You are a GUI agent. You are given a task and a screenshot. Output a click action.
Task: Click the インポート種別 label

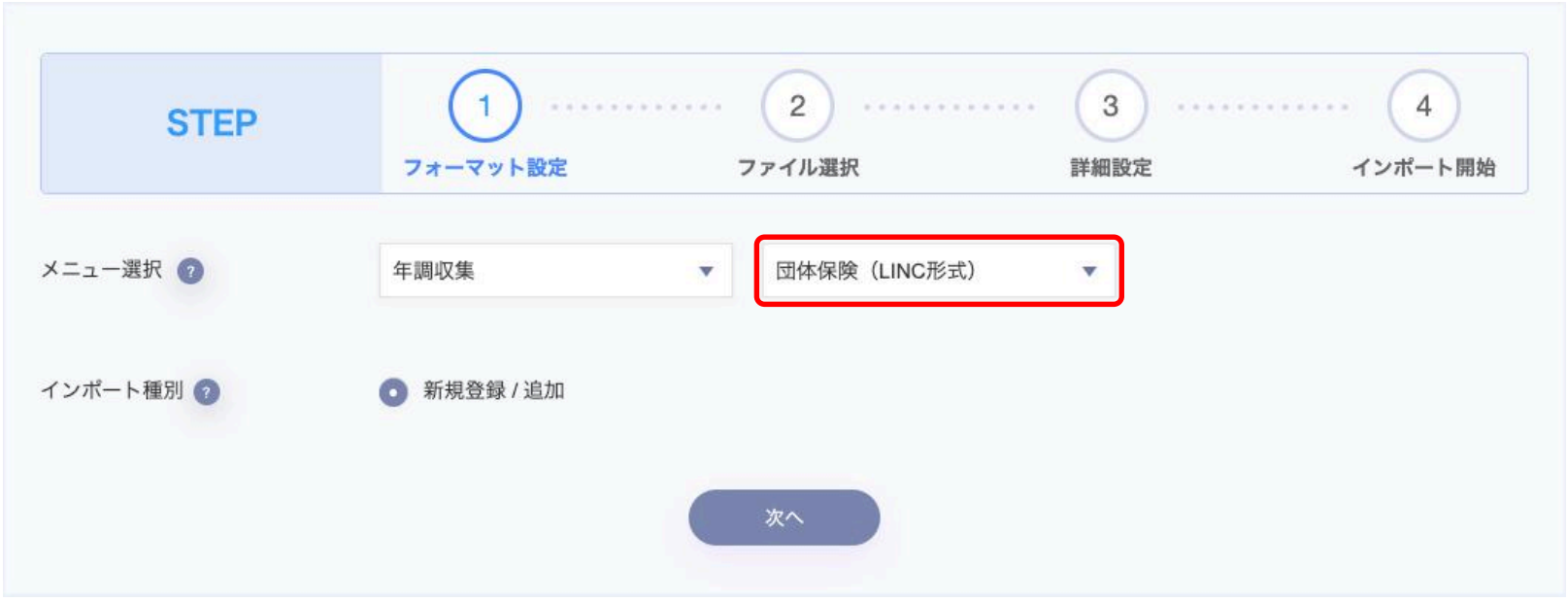[x=112, y=390]
